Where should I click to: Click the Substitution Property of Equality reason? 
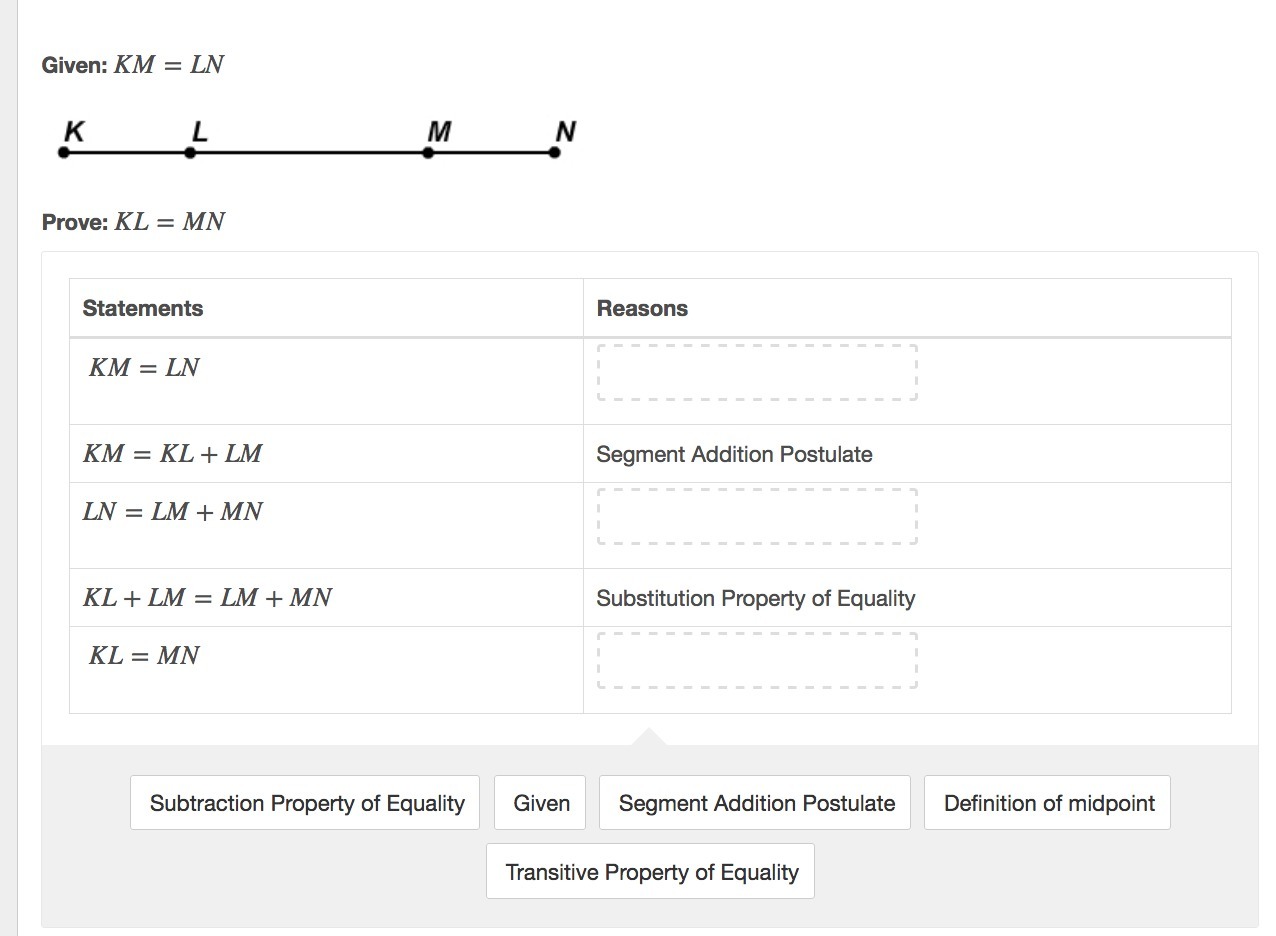point(756,598)
